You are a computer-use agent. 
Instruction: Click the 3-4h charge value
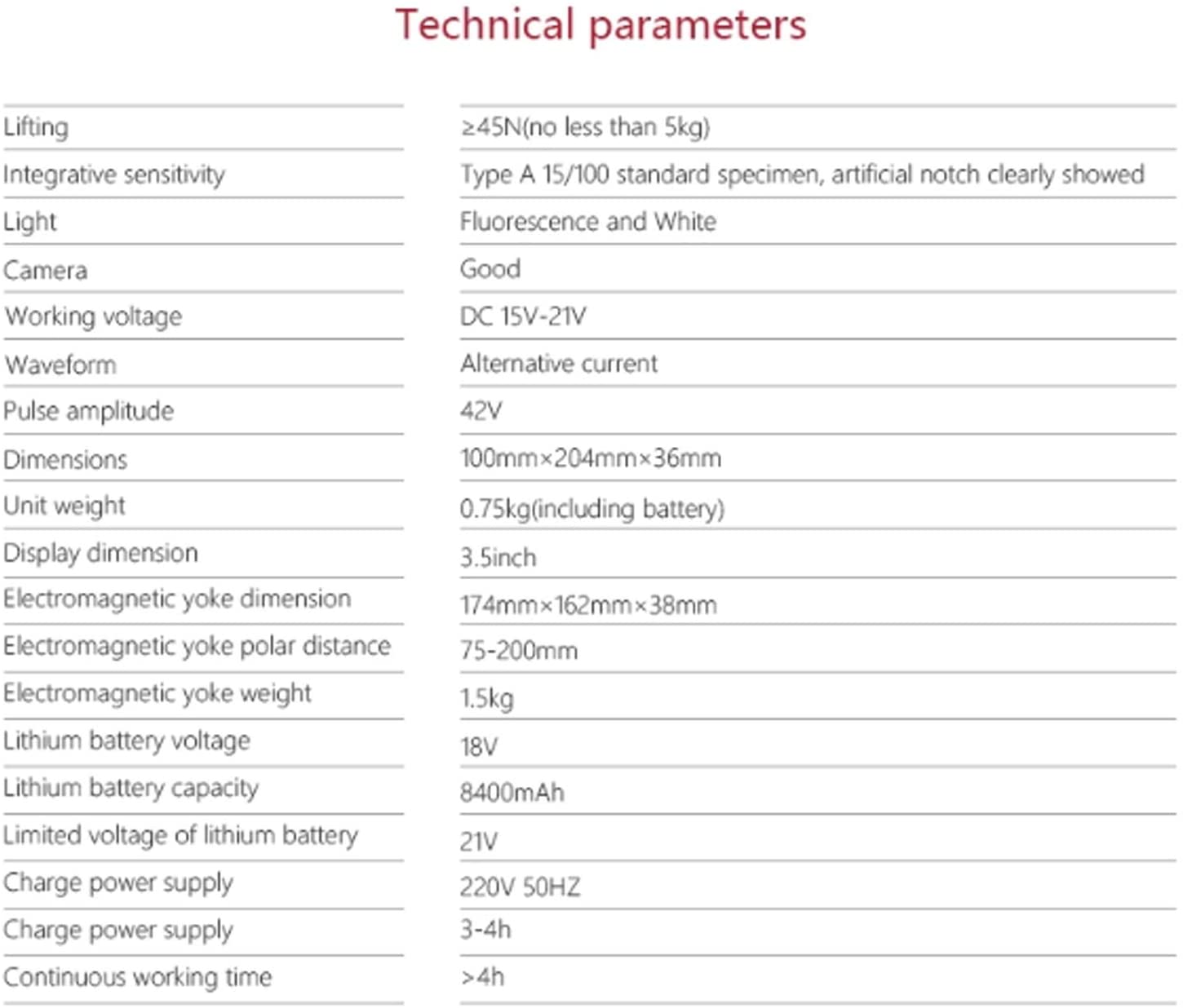pos(485,929)
